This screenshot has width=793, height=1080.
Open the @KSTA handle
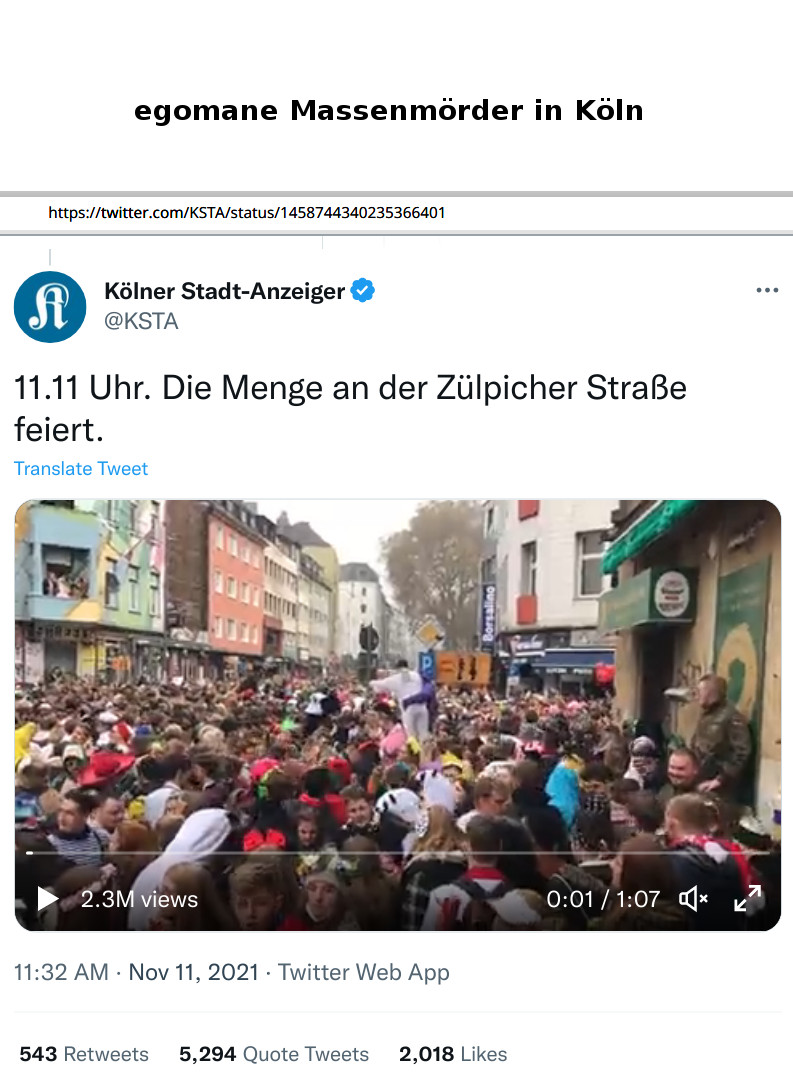point(141,321)
